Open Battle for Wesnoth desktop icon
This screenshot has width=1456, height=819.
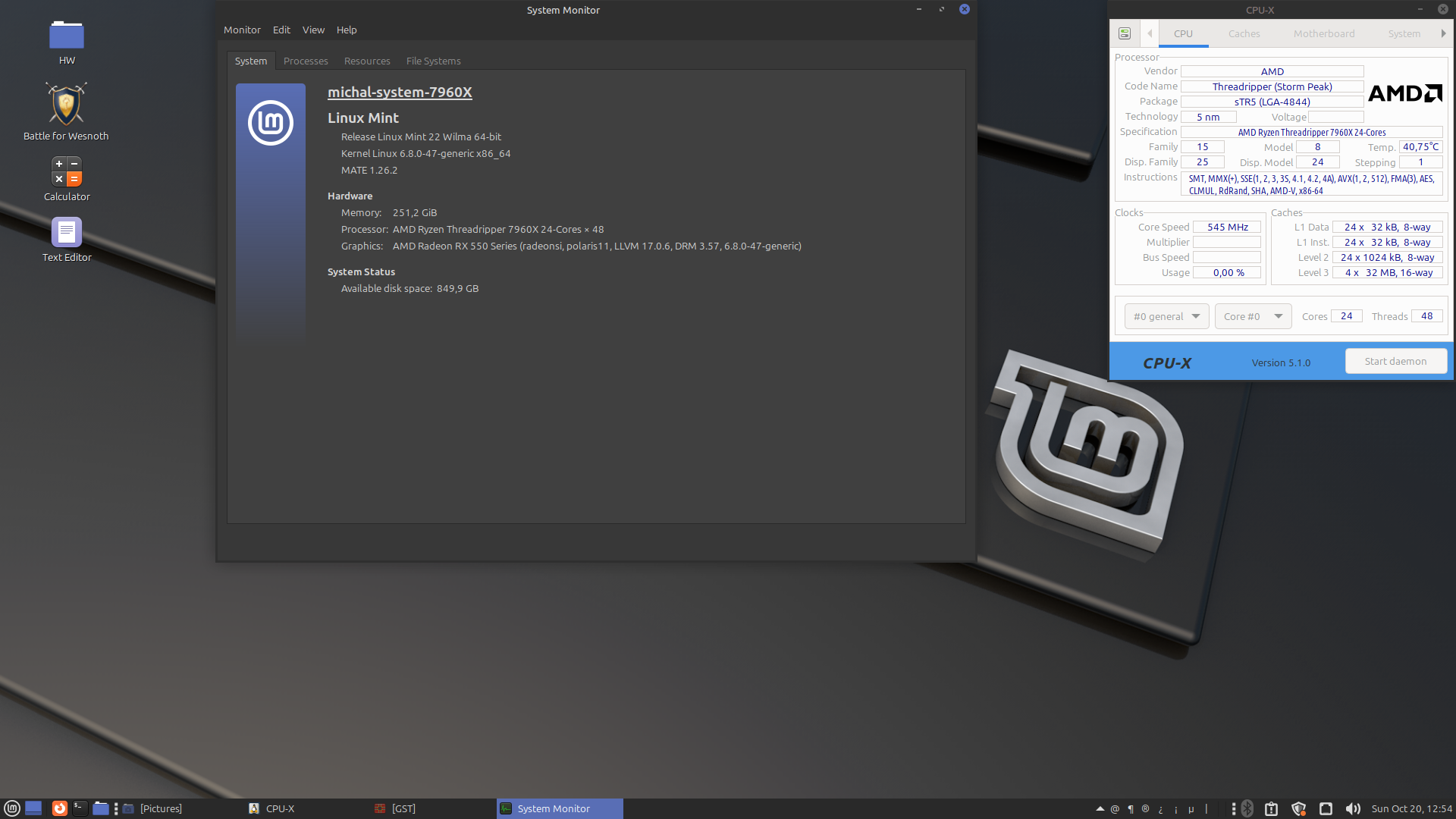[x=66, y=104]
